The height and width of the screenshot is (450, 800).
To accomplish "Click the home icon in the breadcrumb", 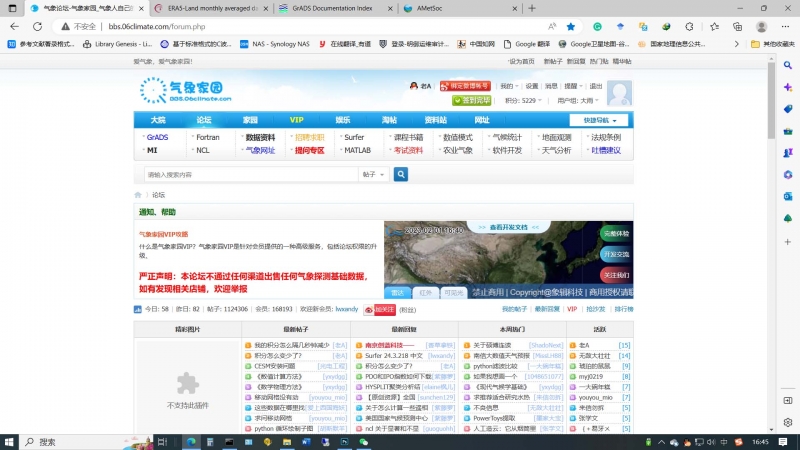I will (138, 195).
